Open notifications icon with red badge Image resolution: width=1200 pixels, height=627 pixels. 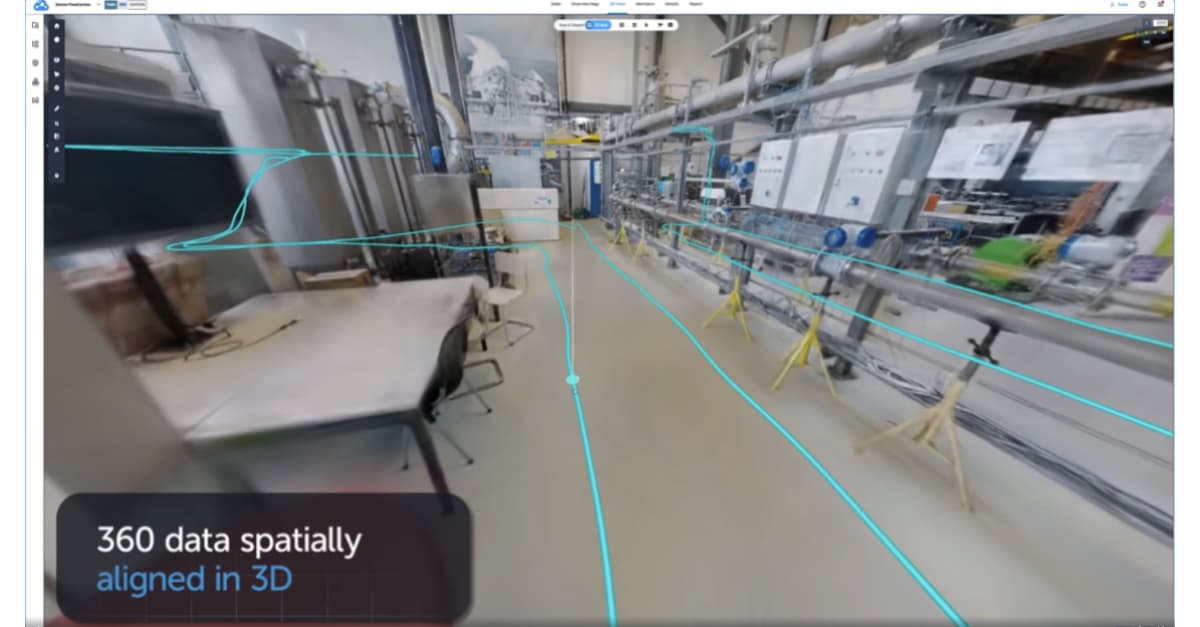point(1160,4)
